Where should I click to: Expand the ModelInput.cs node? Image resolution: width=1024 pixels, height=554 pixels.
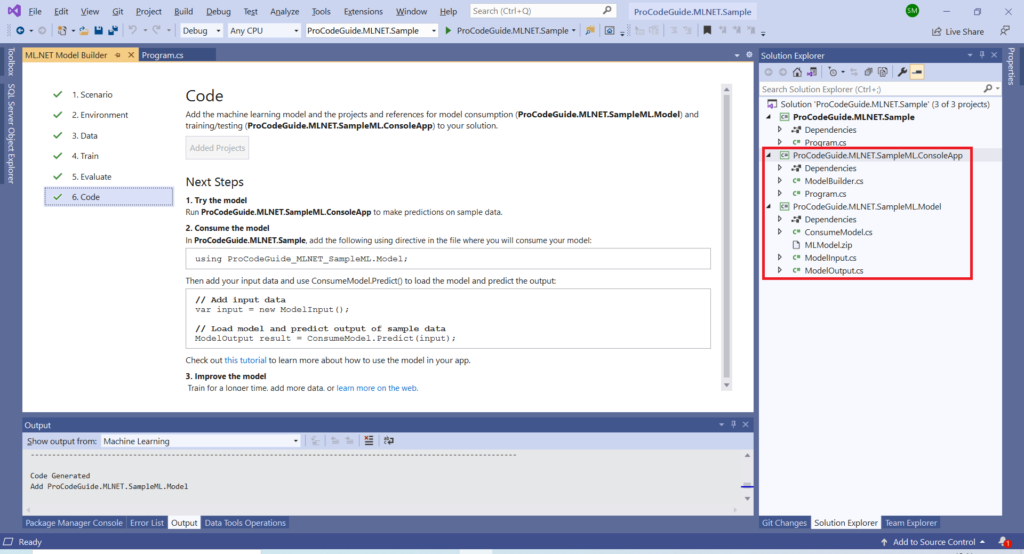(780, 257)
